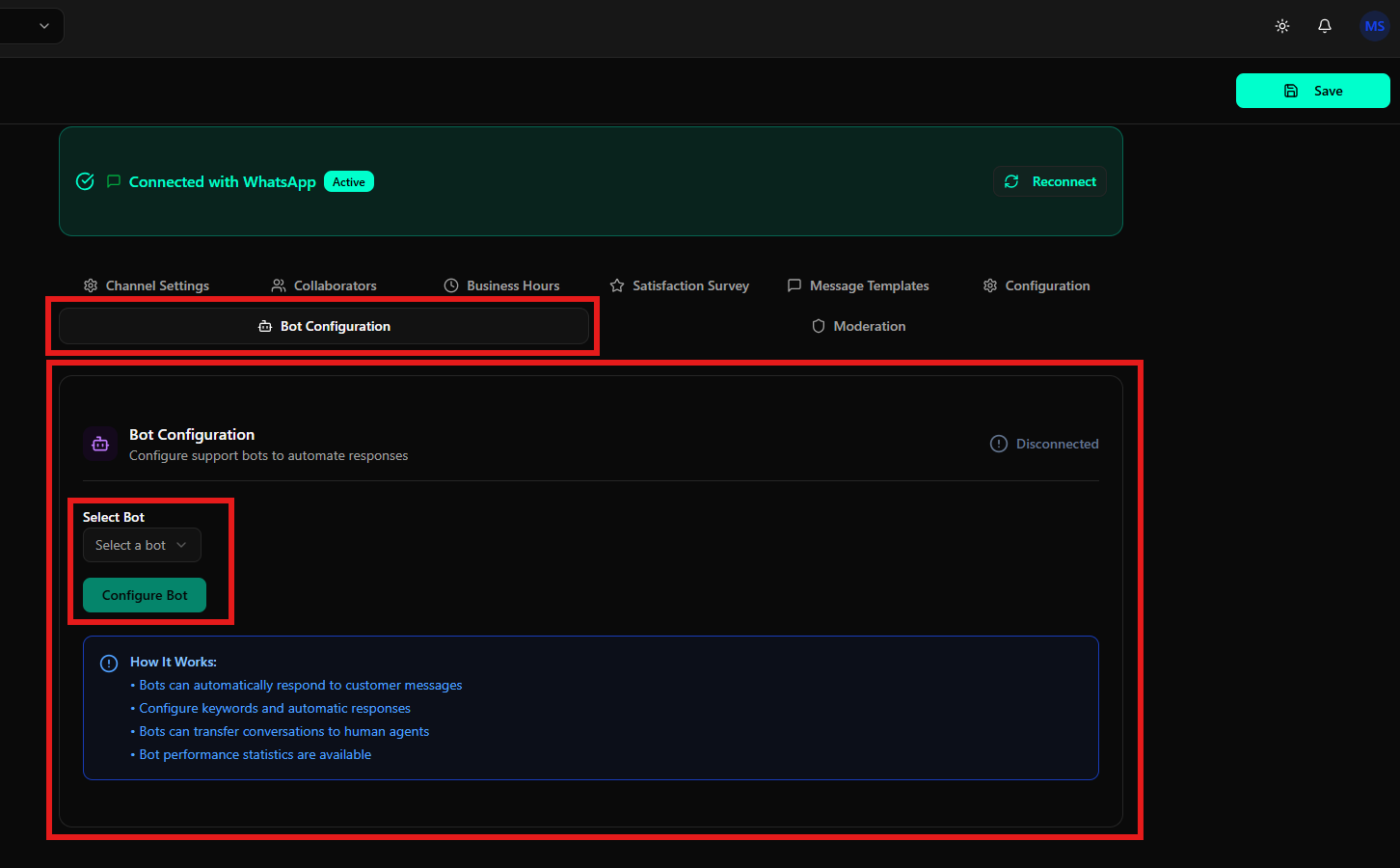Click "Bots can automatically respond to customer messages"
The height and width of the screenshot is (868, 1400).
pos(301,685)
